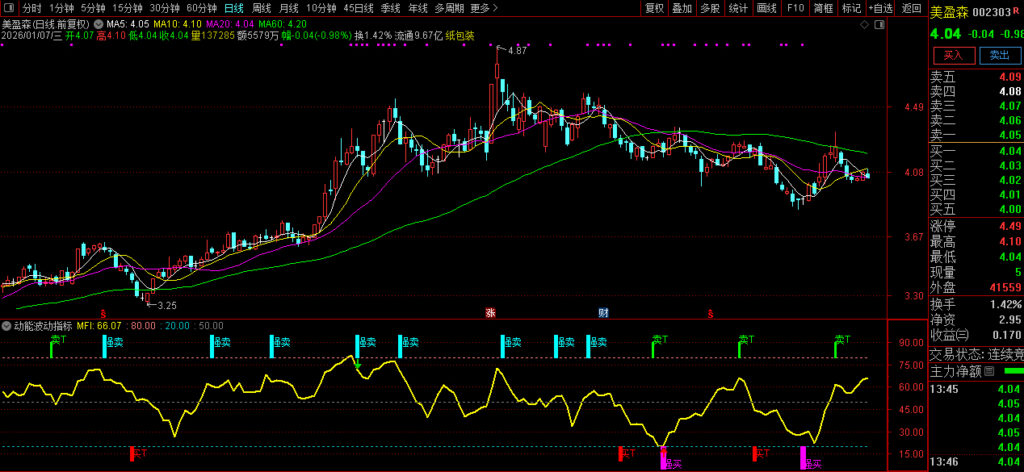Viewport: 1024px width, 472px height.
Task: Open the dropdown arrow beside 美盈森 chart title
Action: click(97, 22)
